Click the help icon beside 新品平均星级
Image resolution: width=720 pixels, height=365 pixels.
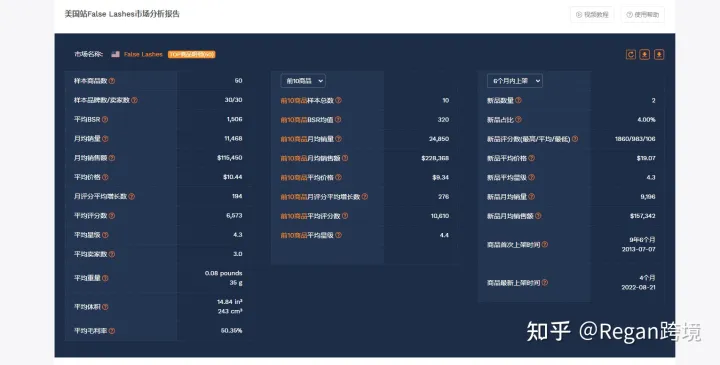point(532,177)
